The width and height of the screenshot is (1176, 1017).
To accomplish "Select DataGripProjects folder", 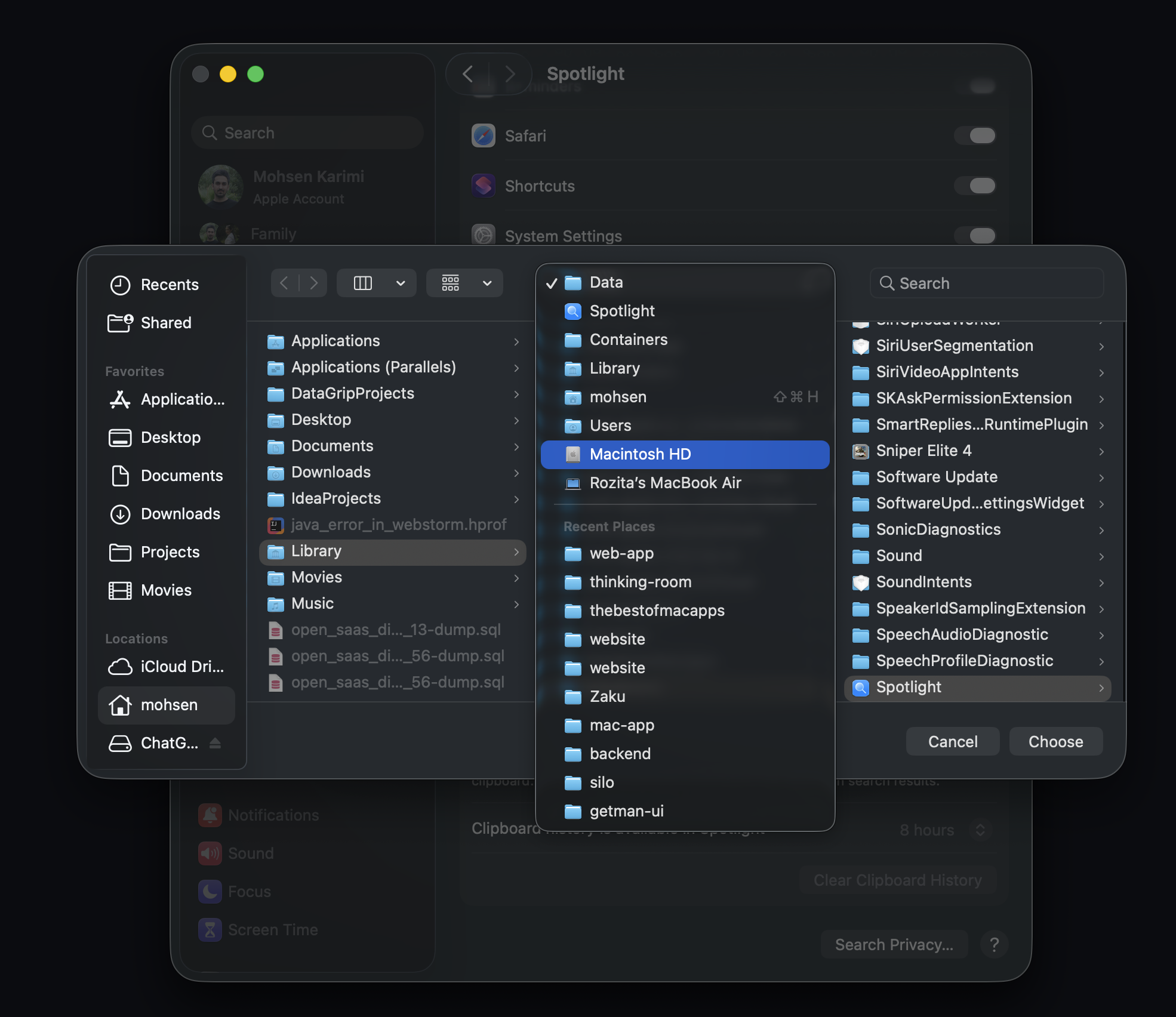I will tap(393, 393).
